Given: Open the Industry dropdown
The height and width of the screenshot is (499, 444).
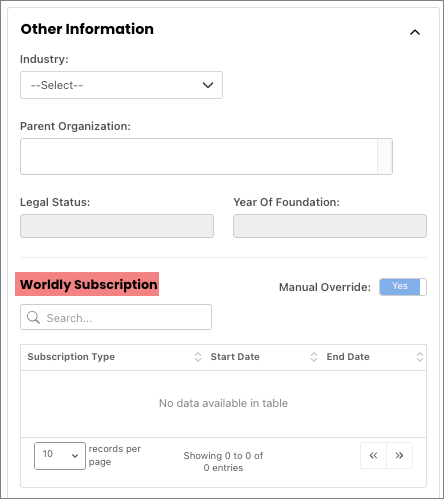Looking at the screenshot, I should (x=121, y=85).
